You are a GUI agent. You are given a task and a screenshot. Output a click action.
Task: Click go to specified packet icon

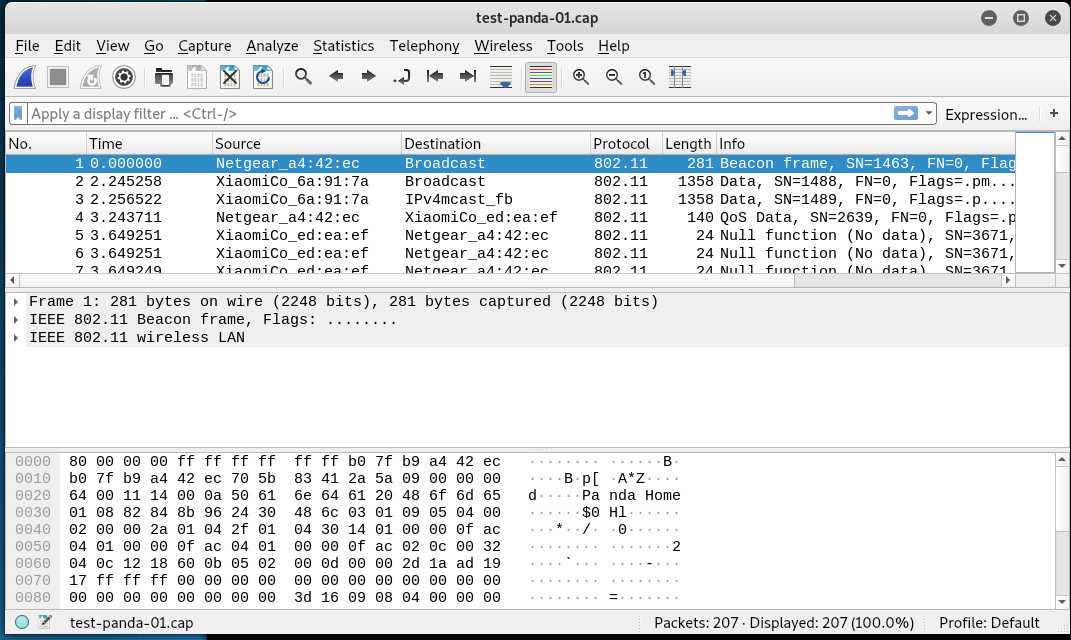click(x=401, y=76)
